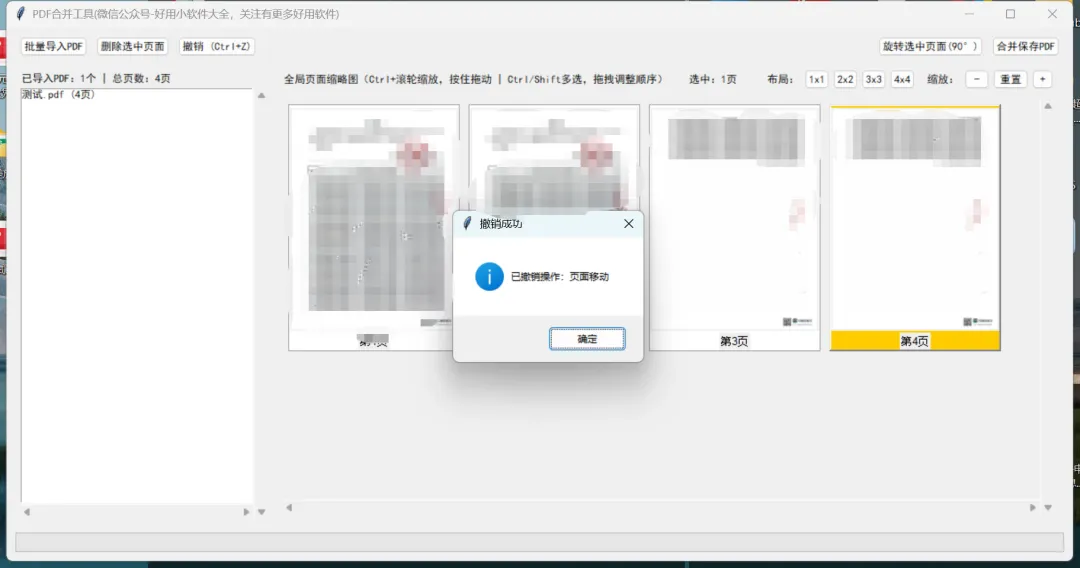Select 3x3 layout
This screenshot has height=568, width=1080.
[873, 79]
